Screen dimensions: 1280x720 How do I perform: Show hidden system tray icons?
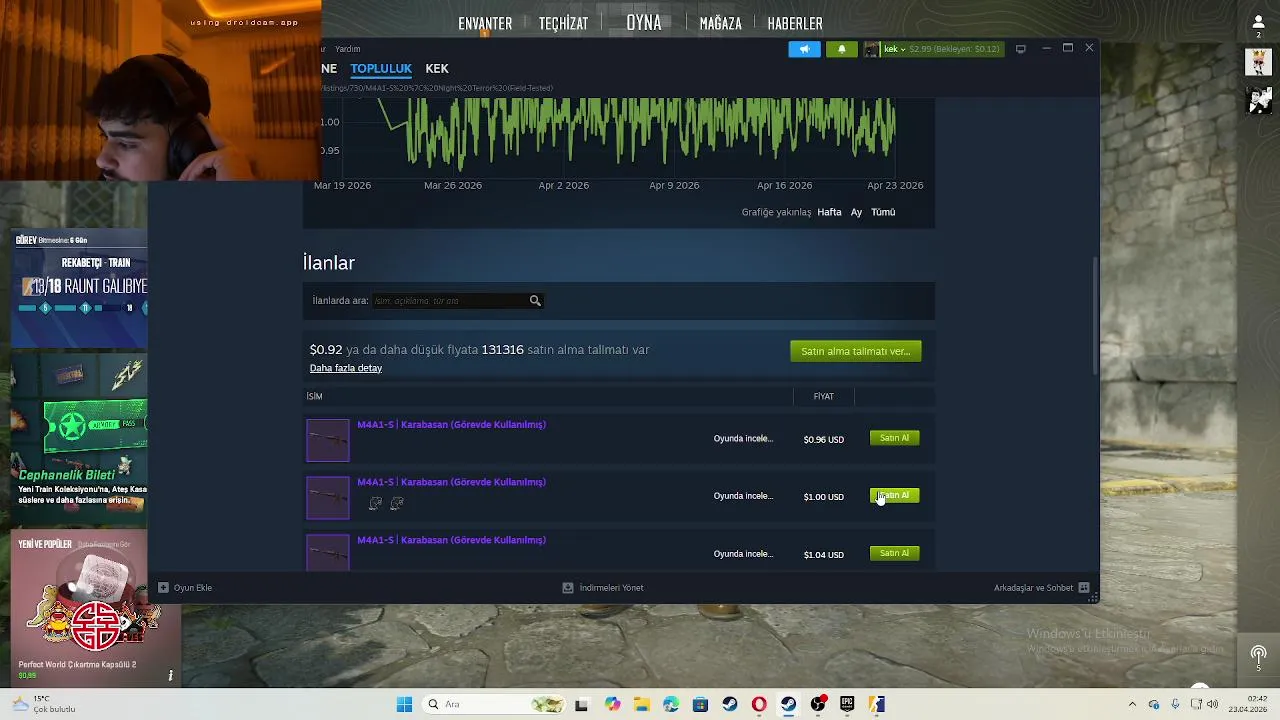pos(1132,704)
